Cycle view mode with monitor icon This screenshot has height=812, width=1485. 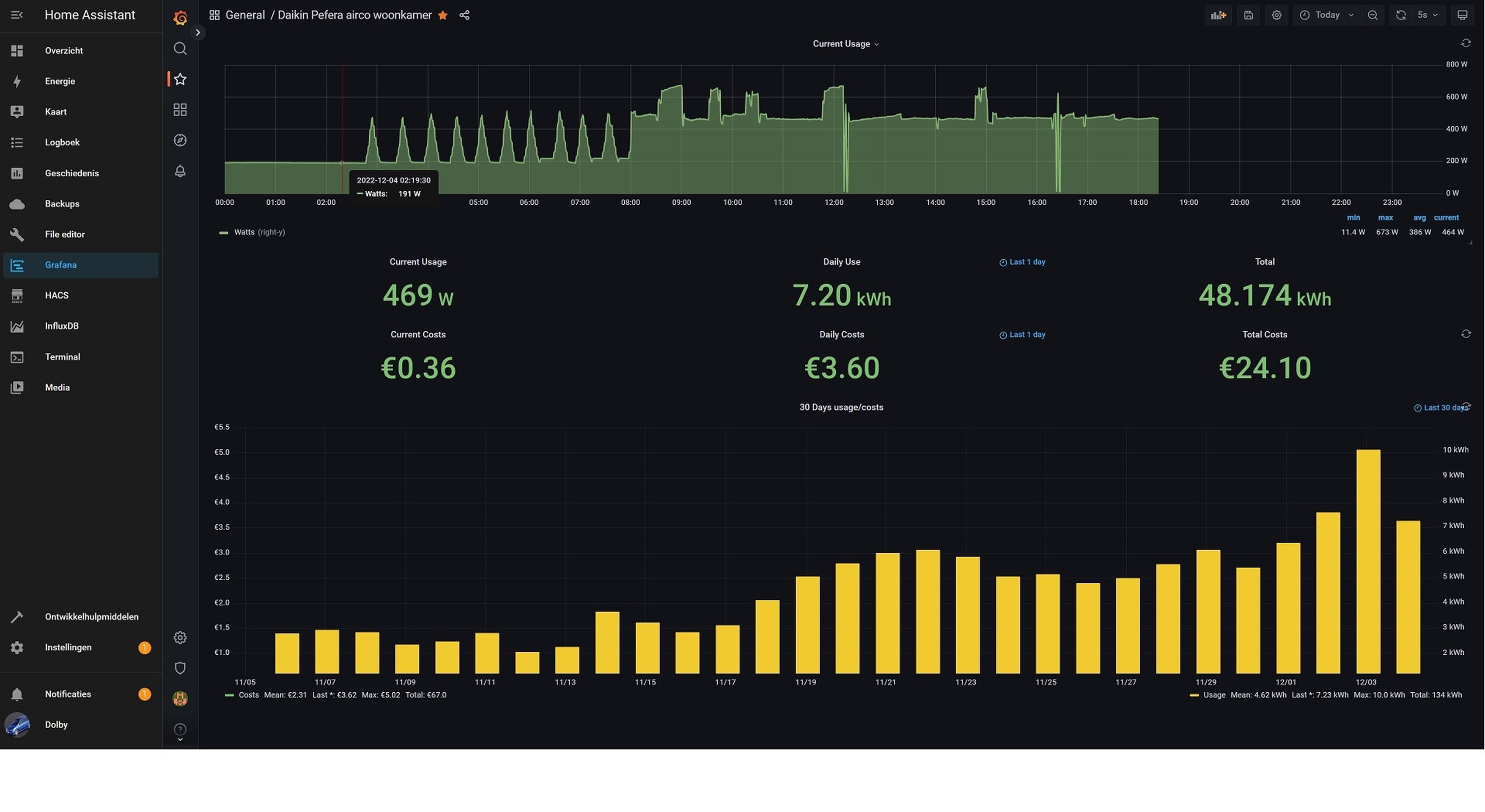[x=1463, y=15]
